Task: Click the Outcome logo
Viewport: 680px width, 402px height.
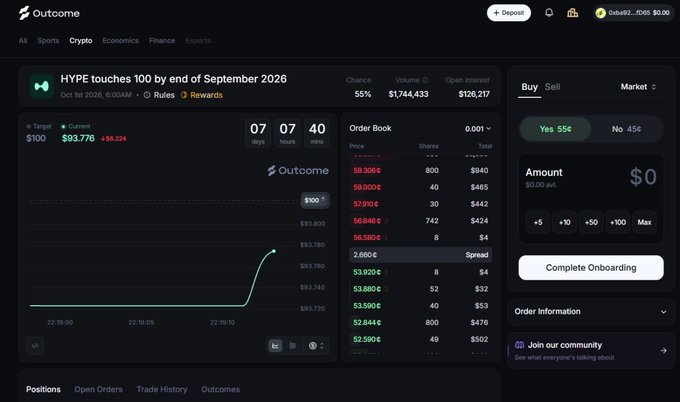Action: click(49, 13)
